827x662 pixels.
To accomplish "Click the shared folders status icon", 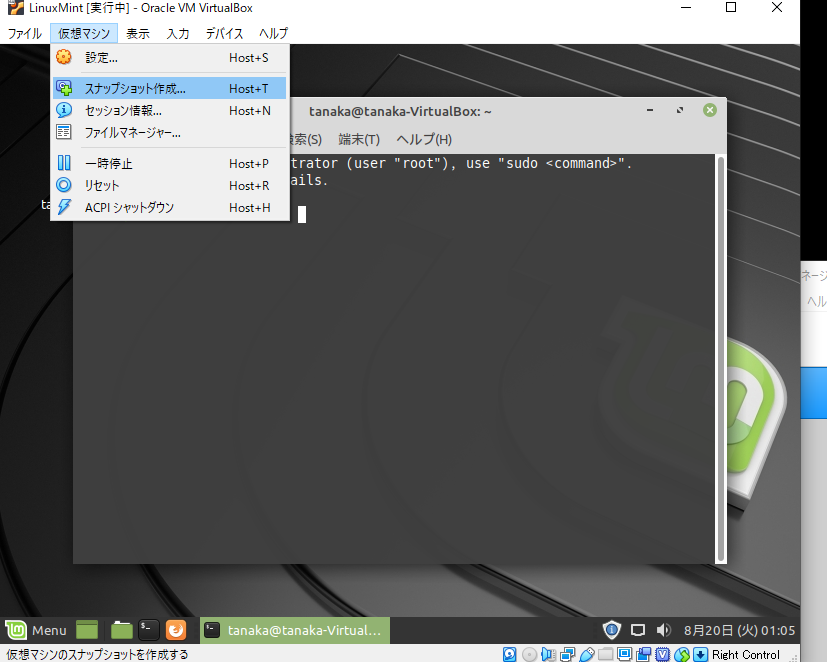I will [605, 655].
